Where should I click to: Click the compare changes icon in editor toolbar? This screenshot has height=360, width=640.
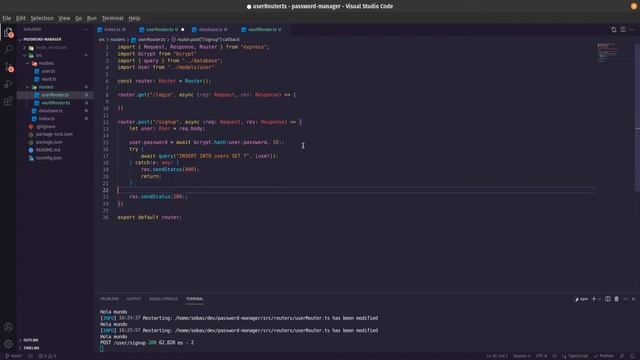coord(613,29)
